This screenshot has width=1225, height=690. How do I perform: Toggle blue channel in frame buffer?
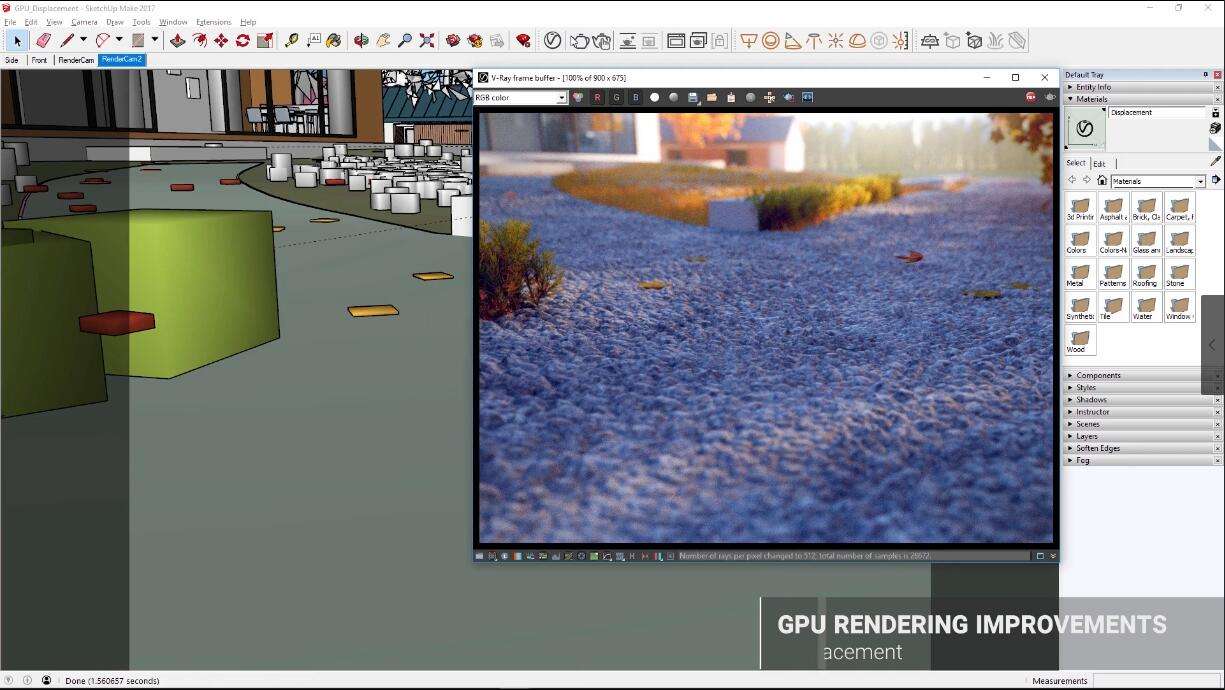click(x=635, y=97)
